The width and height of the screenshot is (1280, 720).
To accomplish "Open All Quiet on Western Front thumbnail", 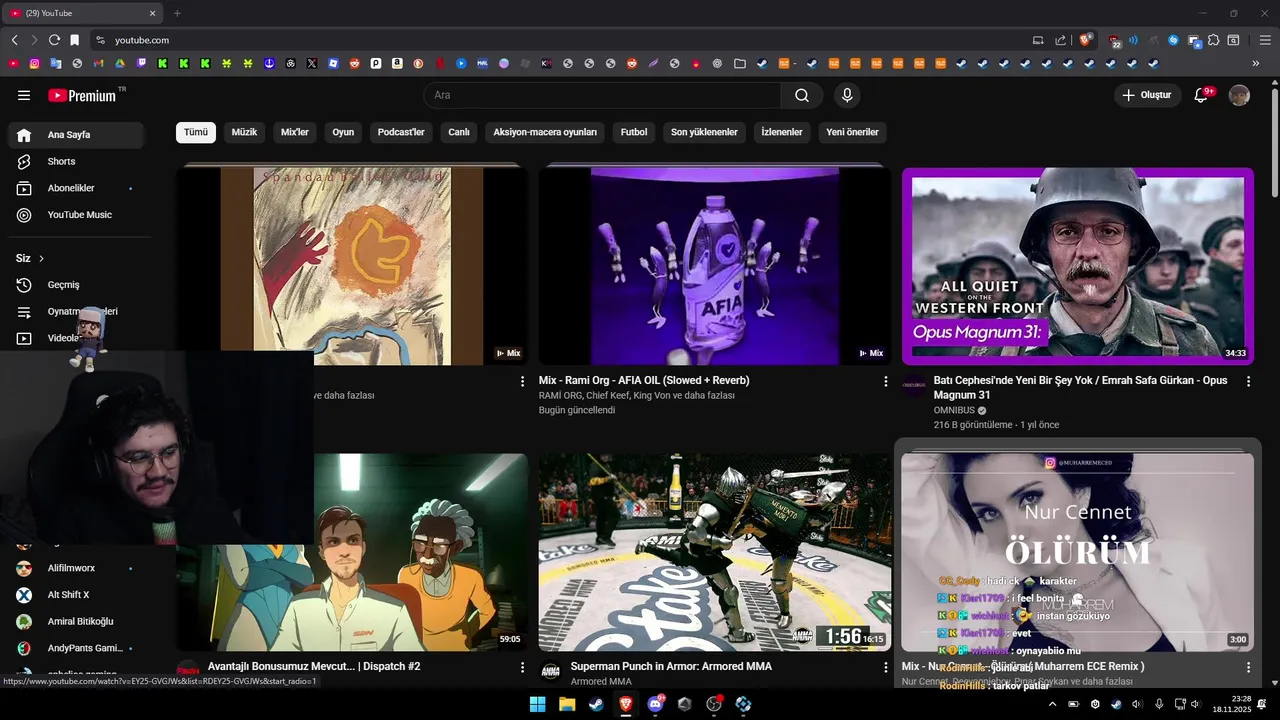I will (x=1078, y=266).
